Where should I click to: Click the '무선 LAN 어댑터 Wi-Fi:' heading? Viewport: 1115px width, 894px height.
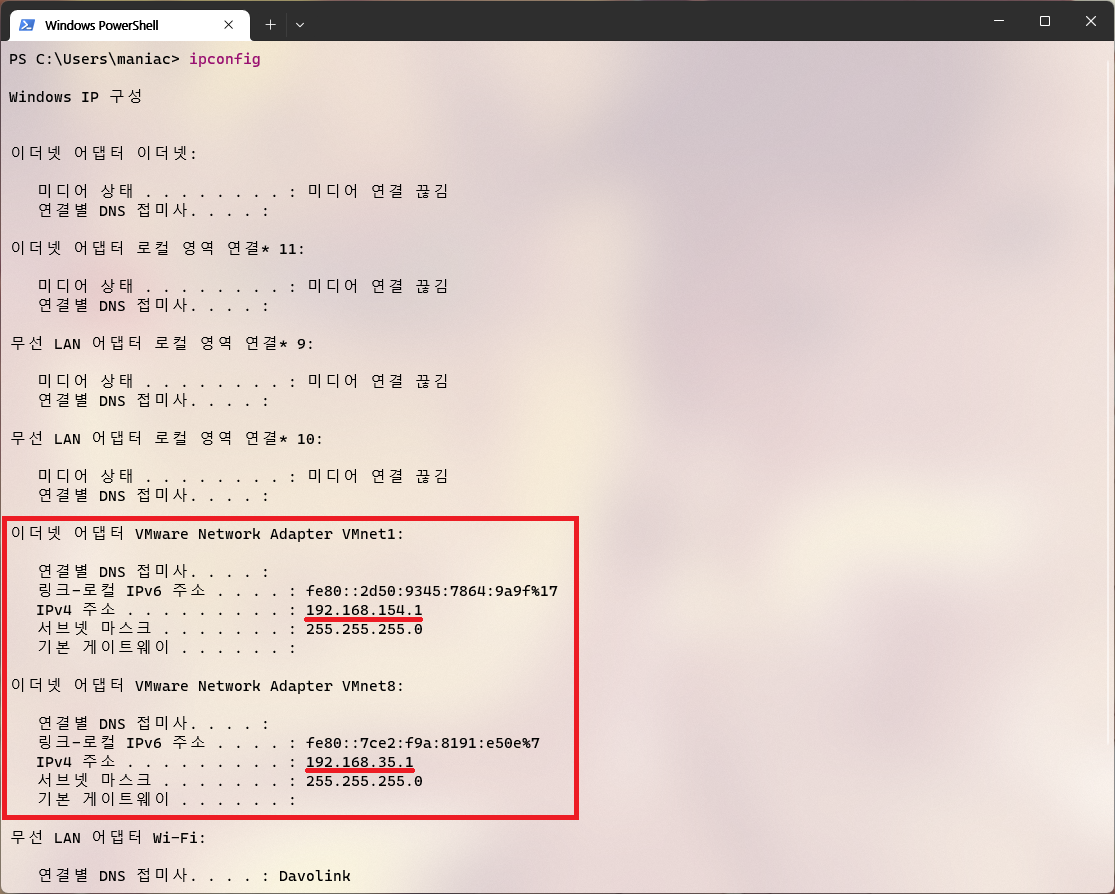coord(108,838)
